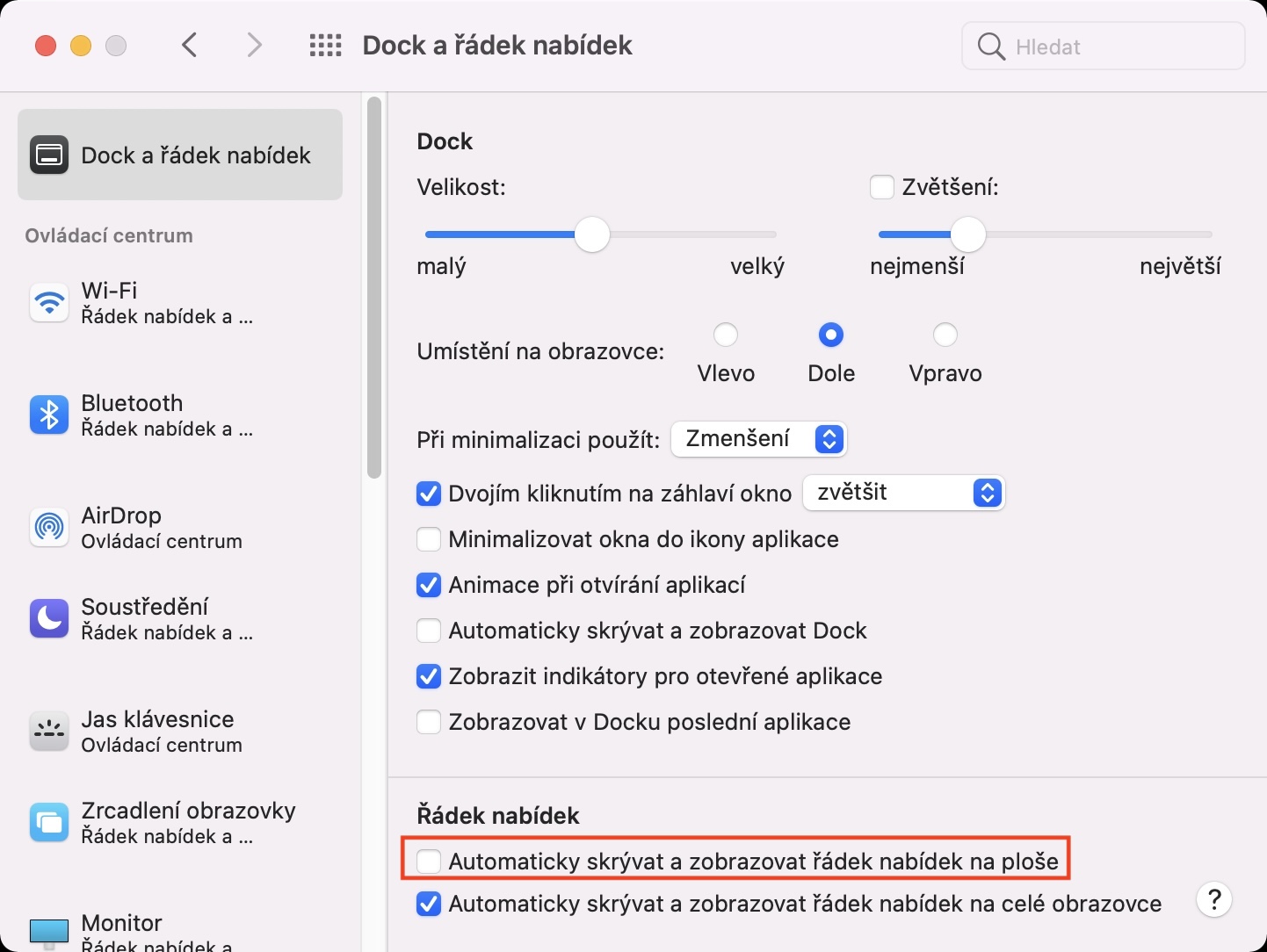Click the Monitor icon in sidebar
This screenshot has height=952, width=1267.
tap(49, 931)
